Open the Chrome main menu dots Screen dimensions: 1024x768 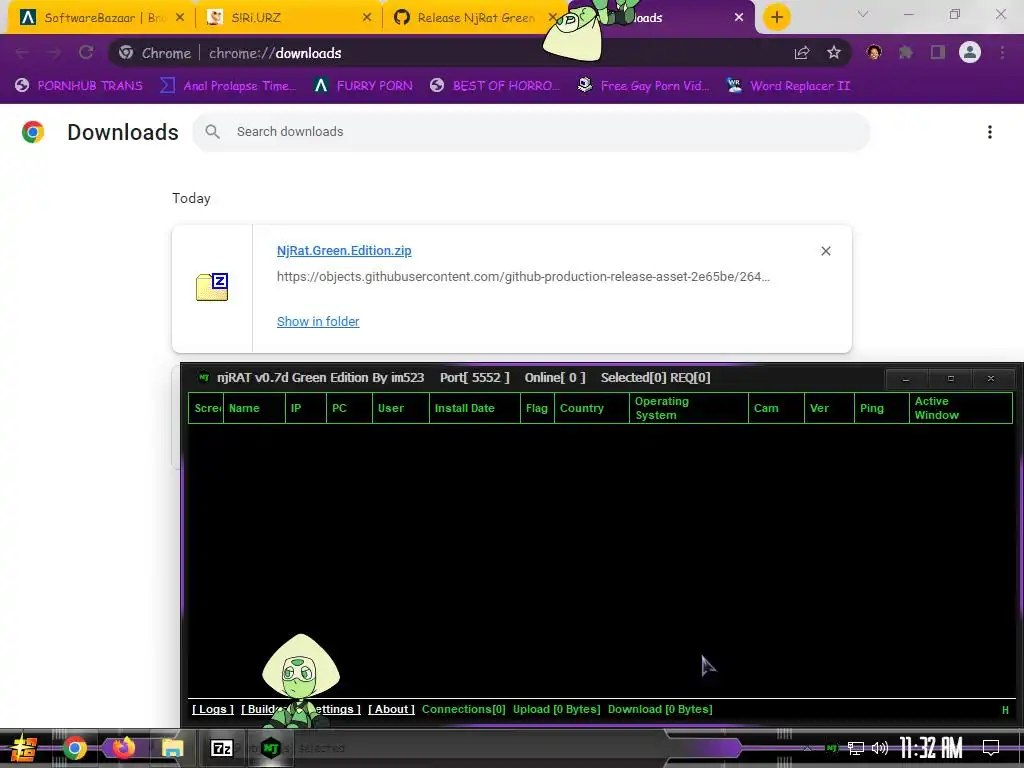[1002, 53]
